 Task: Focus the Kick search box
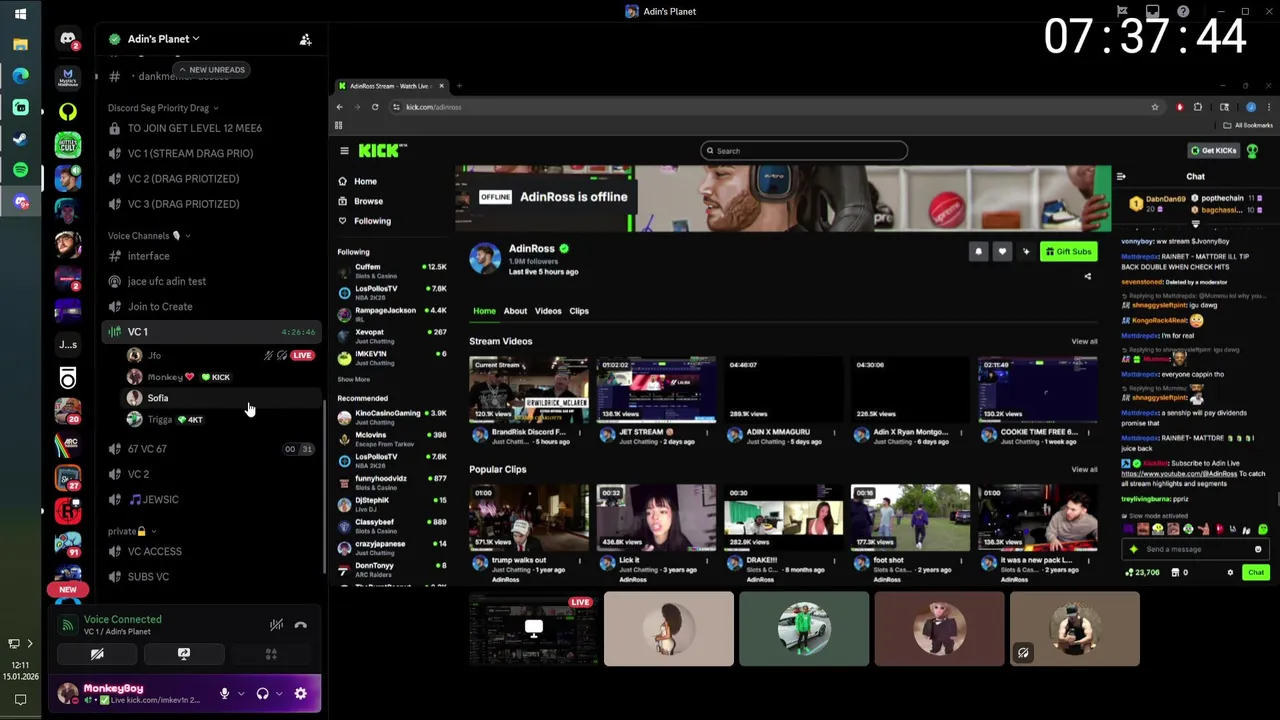click(x=803, y=151)
